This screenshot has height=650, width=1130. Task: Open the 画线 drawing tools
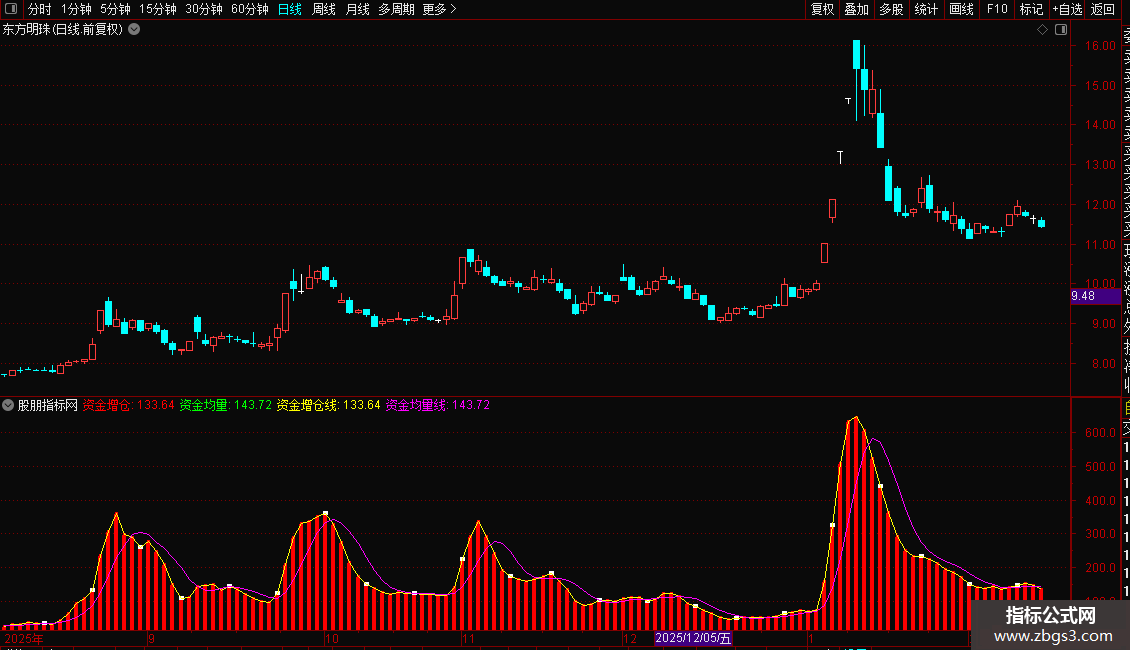pos(961,9)
